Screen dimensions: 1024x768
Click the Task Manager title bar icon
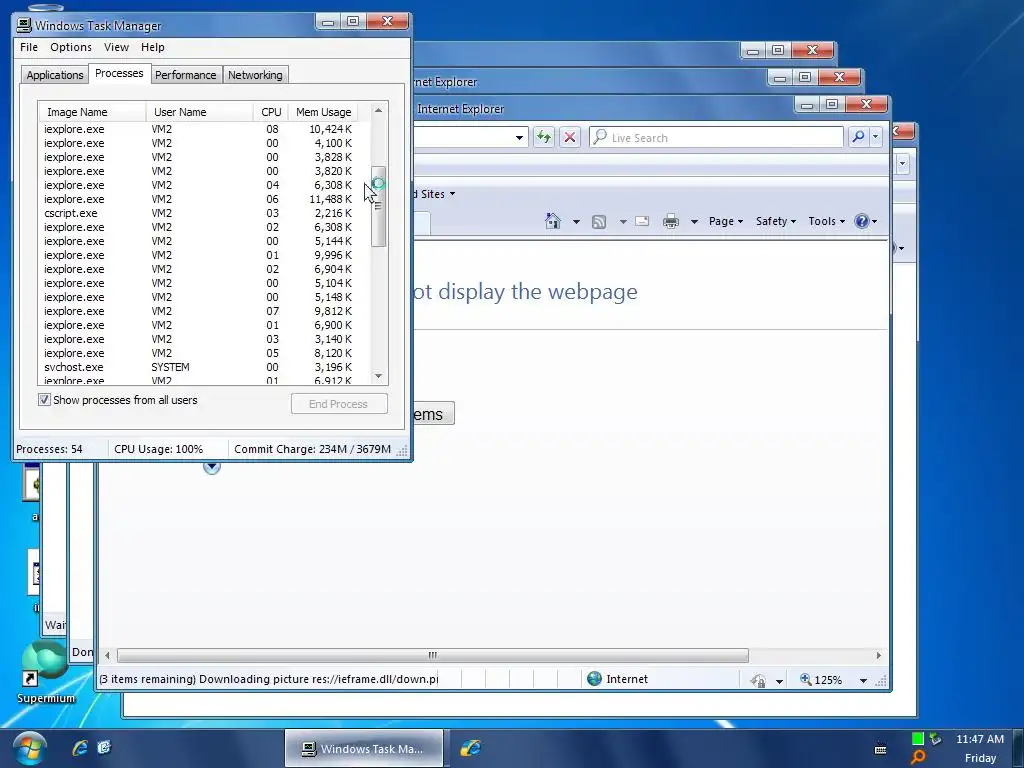tap(24, 25)
